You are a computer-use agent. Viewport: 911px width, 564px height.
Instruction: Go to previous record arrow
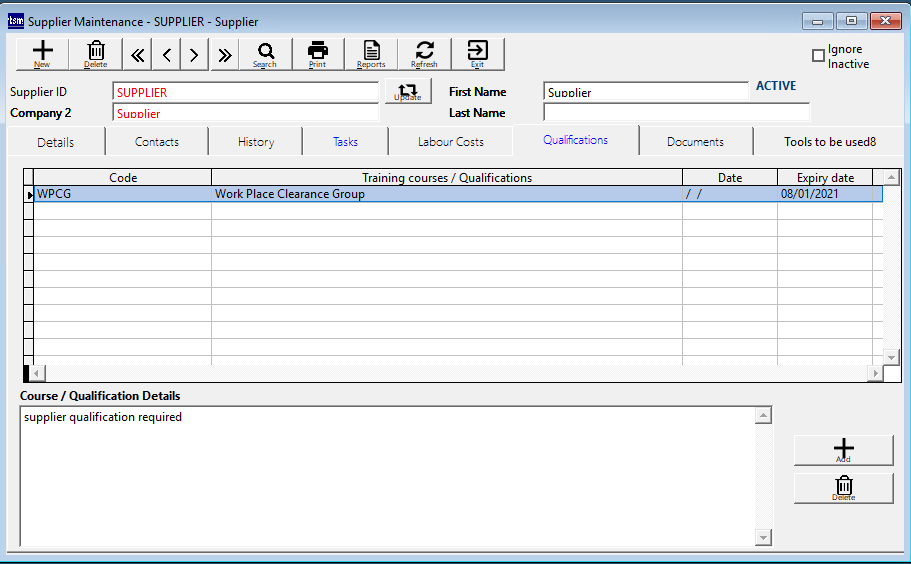click(166, 55)
